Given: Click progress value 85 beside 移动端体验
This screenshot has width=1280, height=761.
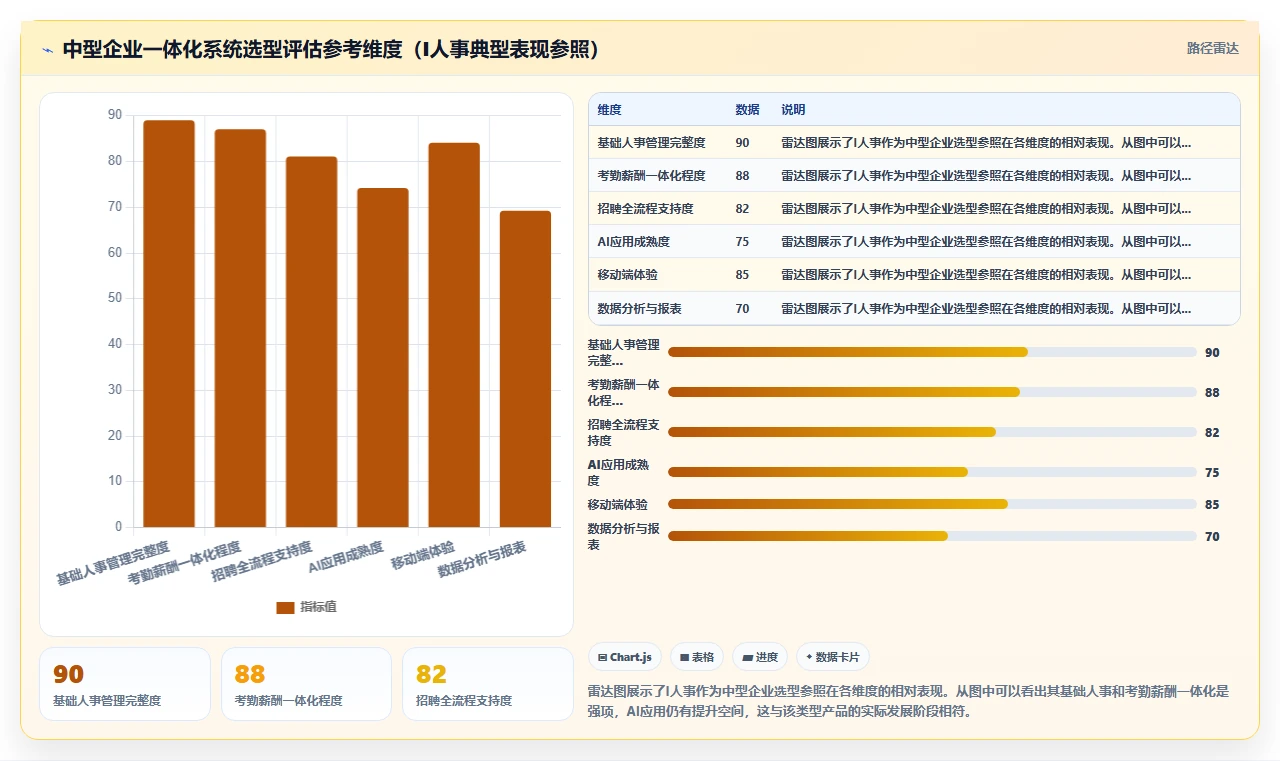Looking at the screenshot, I should click(x=1212, y=505).
